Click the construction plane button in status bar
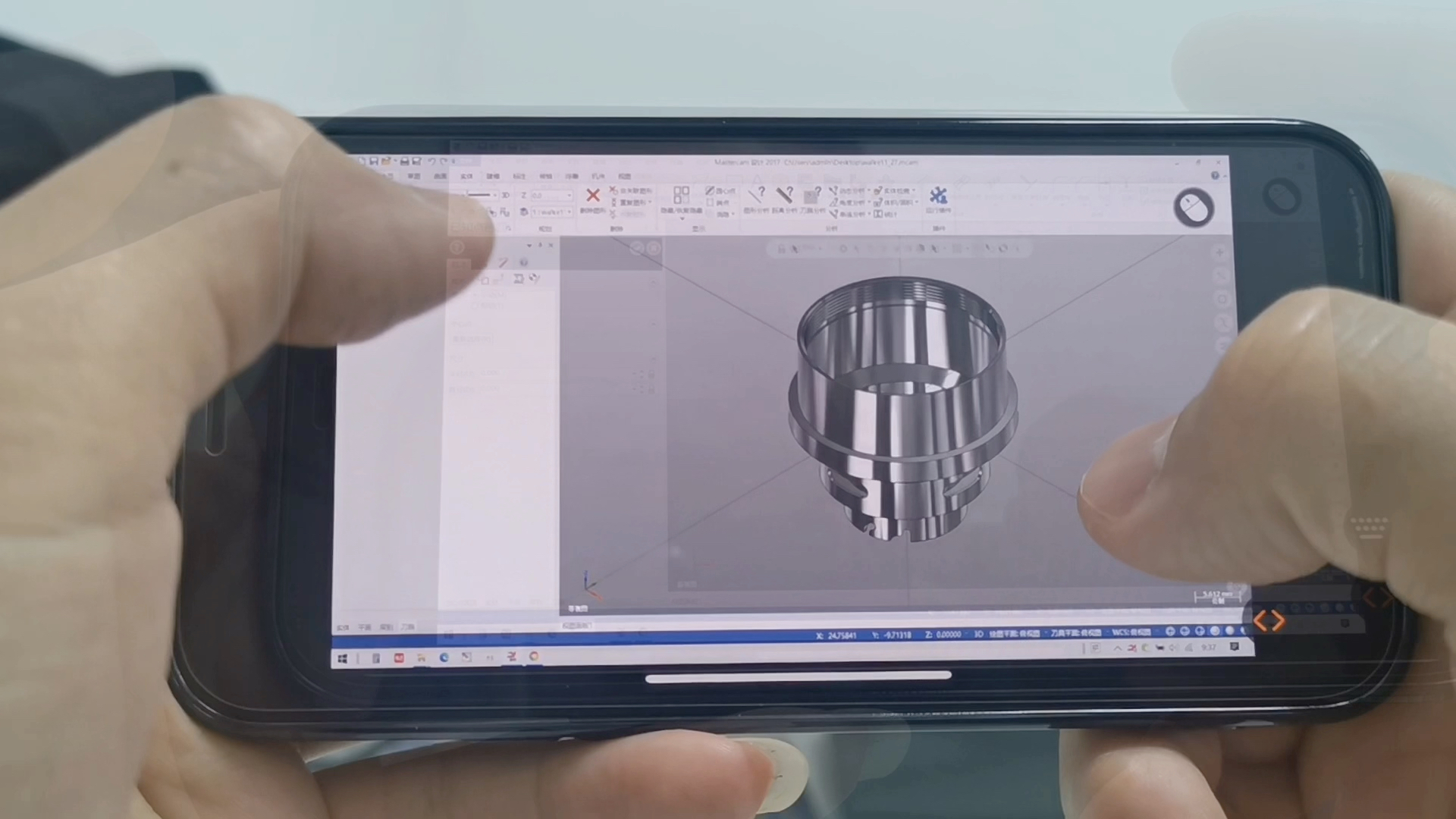This screenshot has width=1456, height=819. coord(1015,633)
